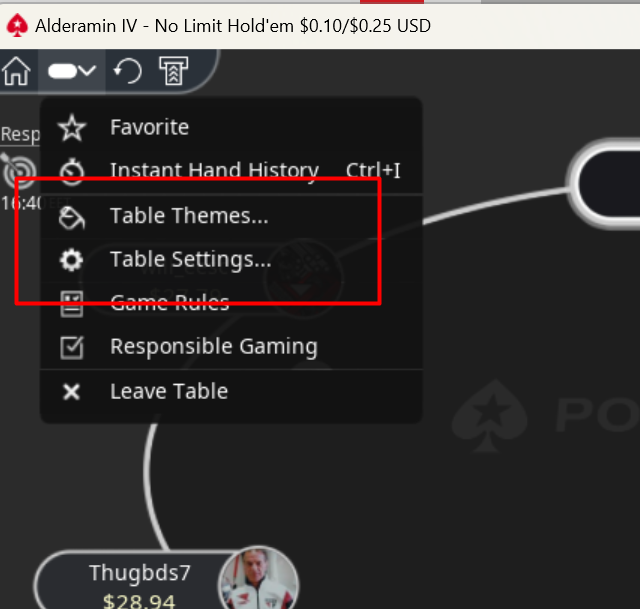Mark table with Favorite star icon

pyautogui.click(x=72, y=128)
